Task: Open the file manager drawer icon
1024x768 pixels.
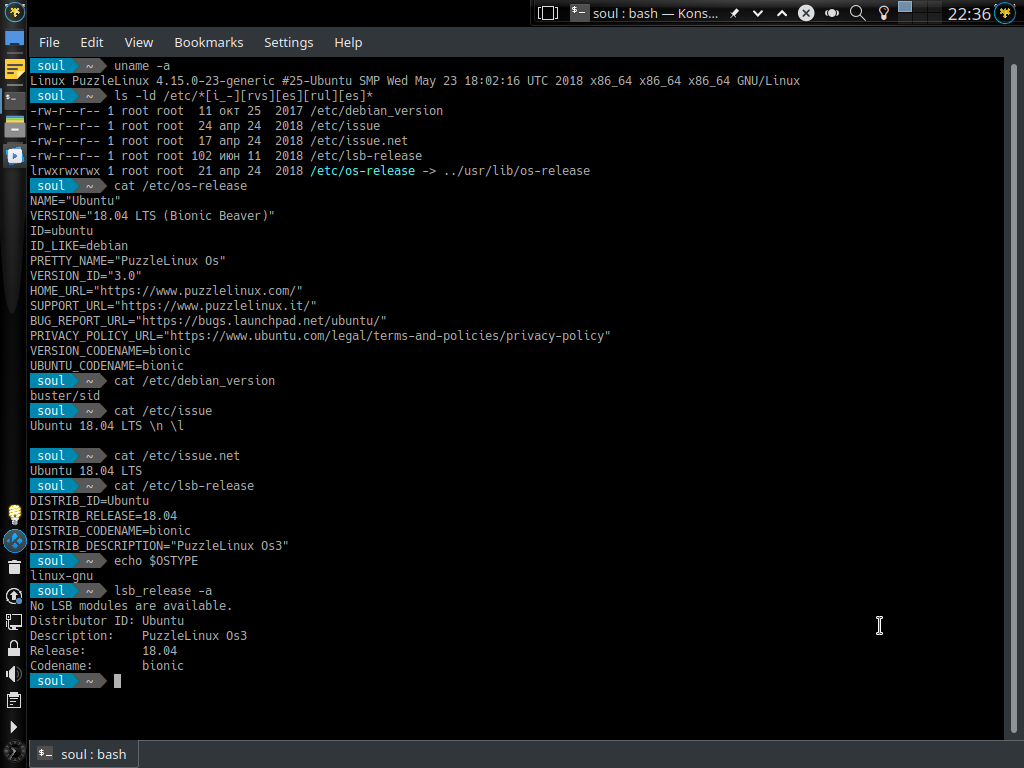Action: (14, 127)
